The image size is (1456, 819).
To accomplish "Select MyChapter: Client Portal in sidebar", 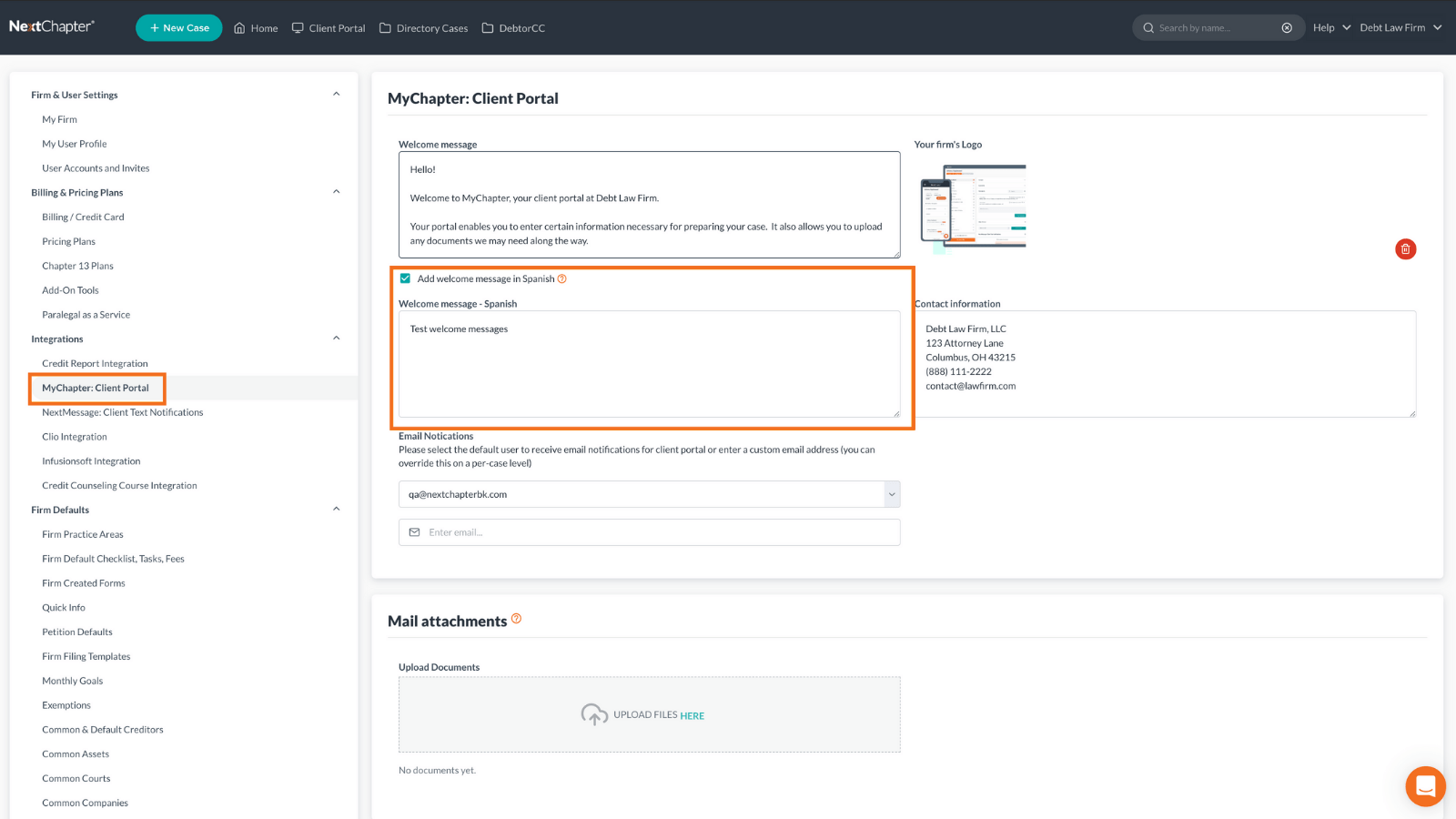I will click(96, 388).
